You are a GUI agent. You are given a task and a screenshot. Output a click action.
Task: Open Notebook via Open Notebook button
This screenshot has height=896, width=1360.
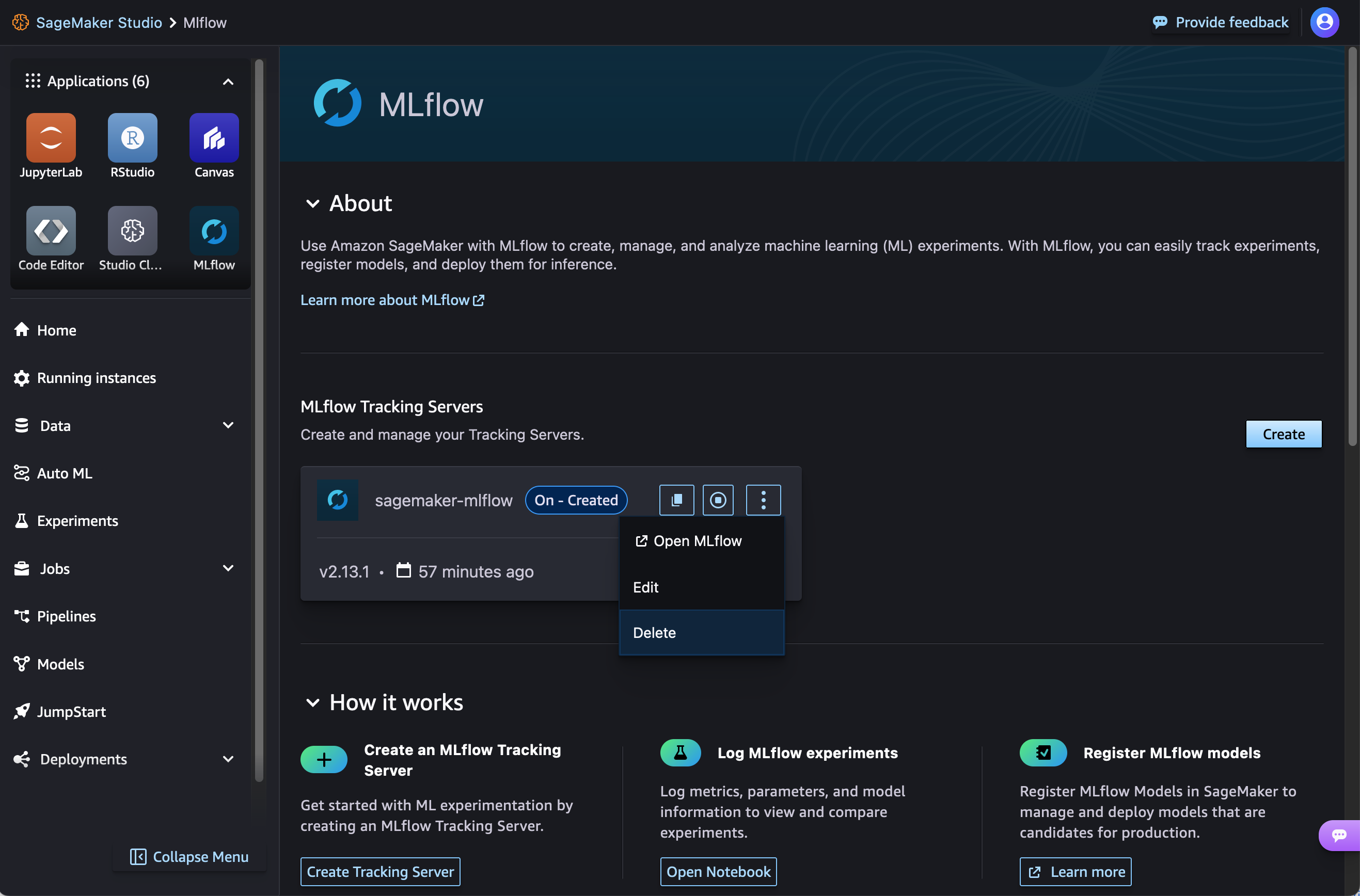tap(720, 871)
